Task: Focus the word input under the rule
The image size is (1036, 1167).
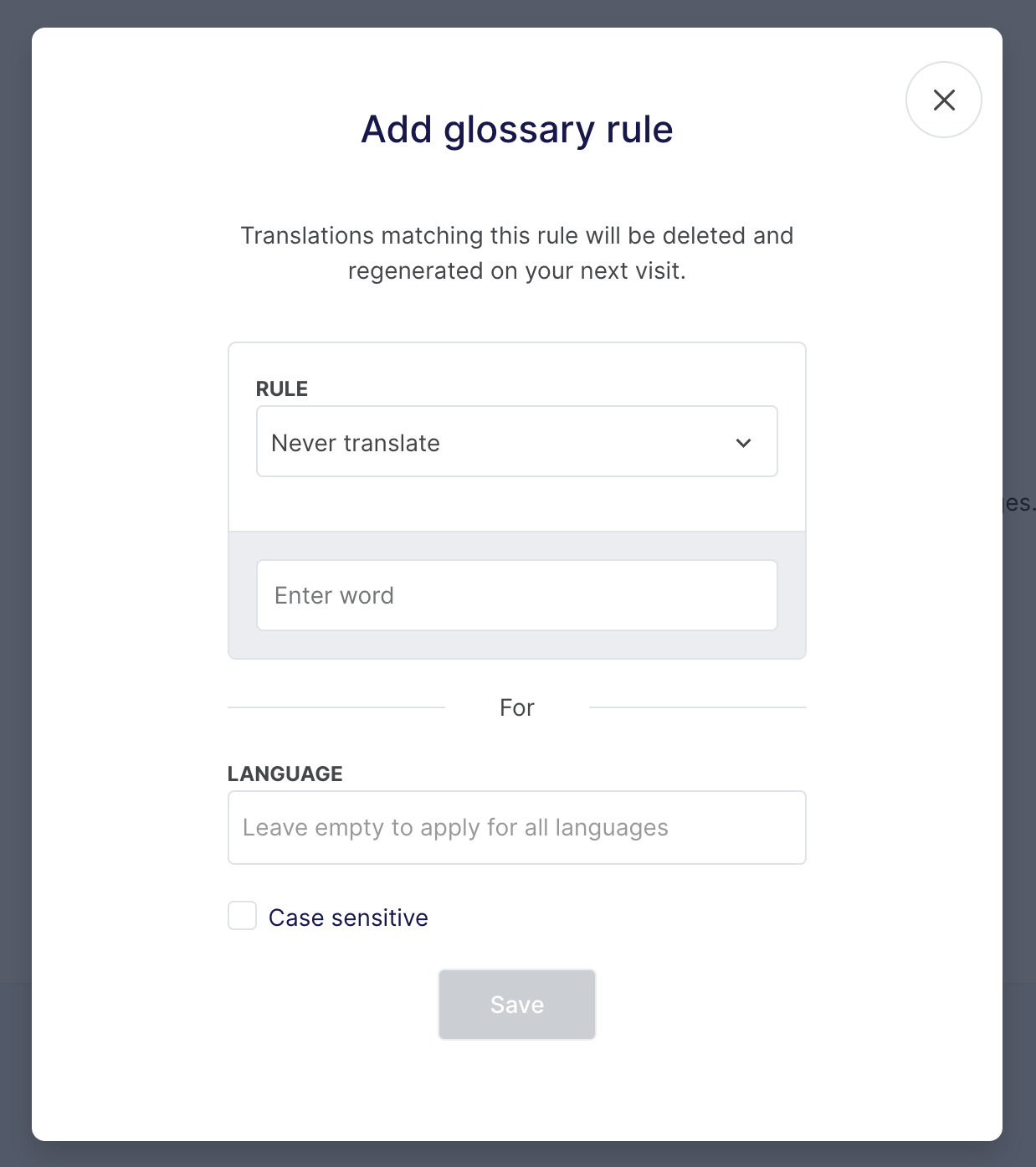Action: [516, 594]
